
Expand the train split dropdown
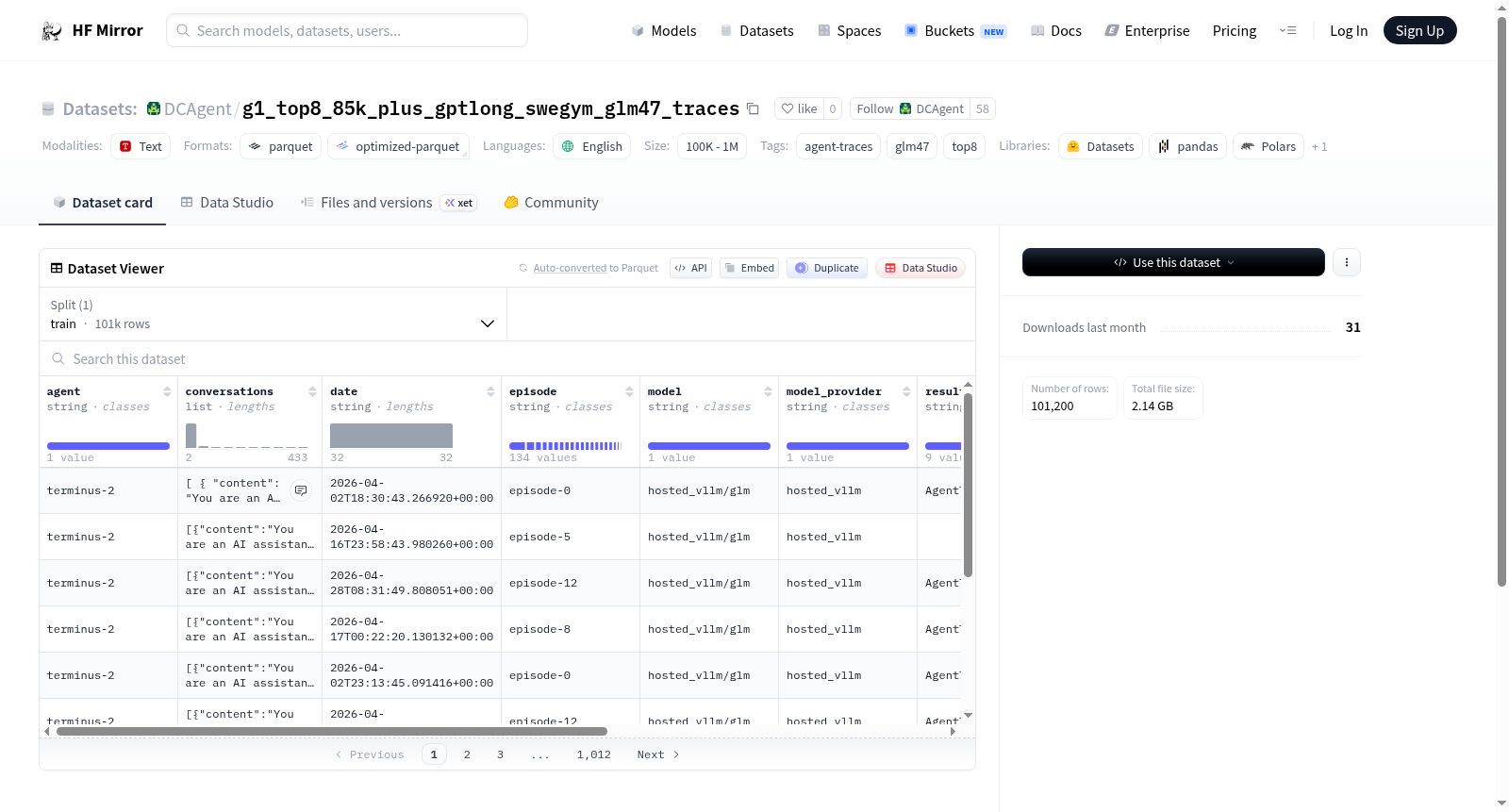pyautogui.click(x=273, y=314)
